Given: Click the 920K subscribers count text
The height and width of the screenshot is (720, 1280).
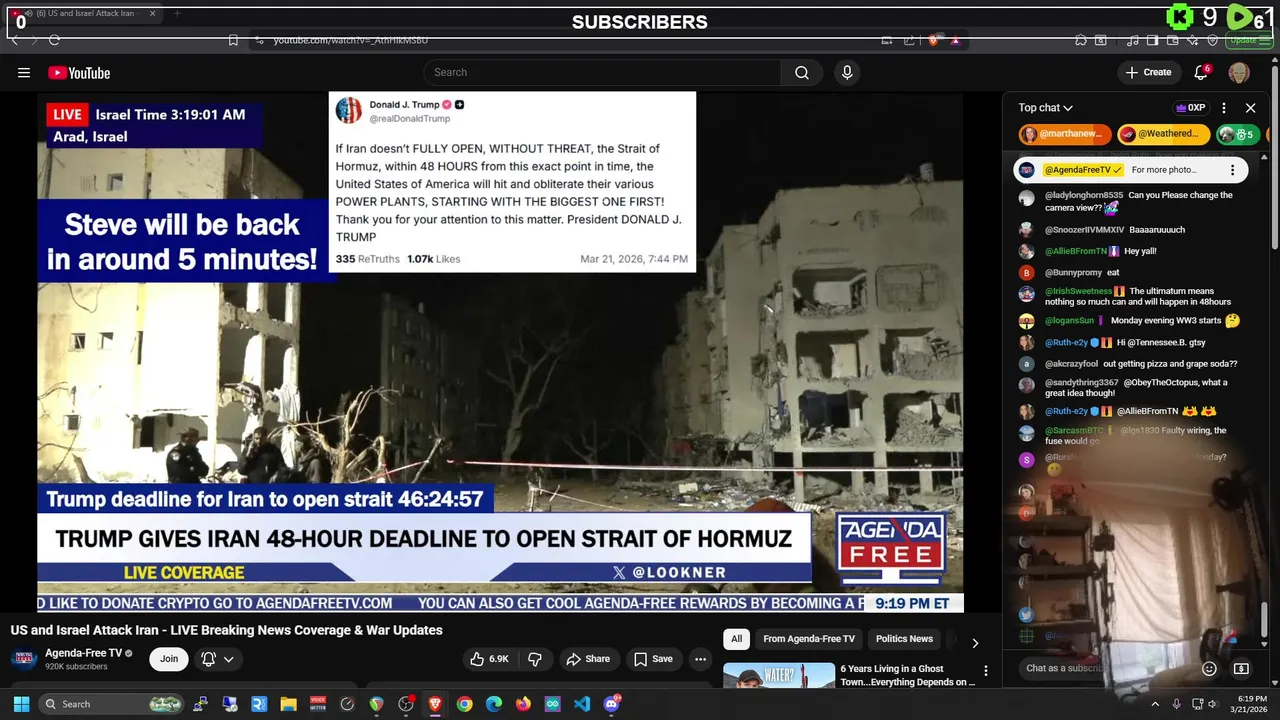Looking at the screenshot, I should 76,667.
